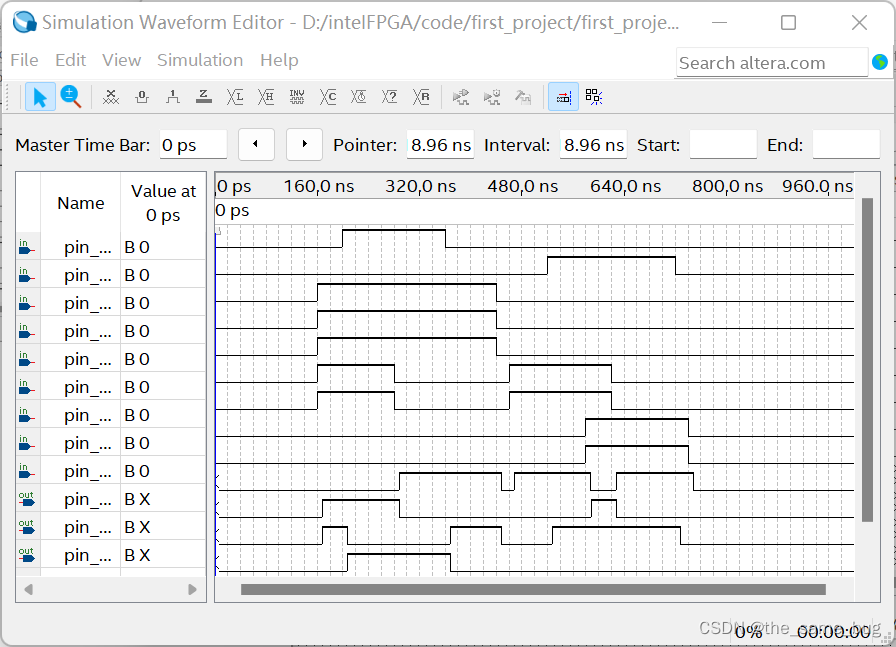Click the Pointer value field
The width and height of the screenshot is (896, 647).
441,145
